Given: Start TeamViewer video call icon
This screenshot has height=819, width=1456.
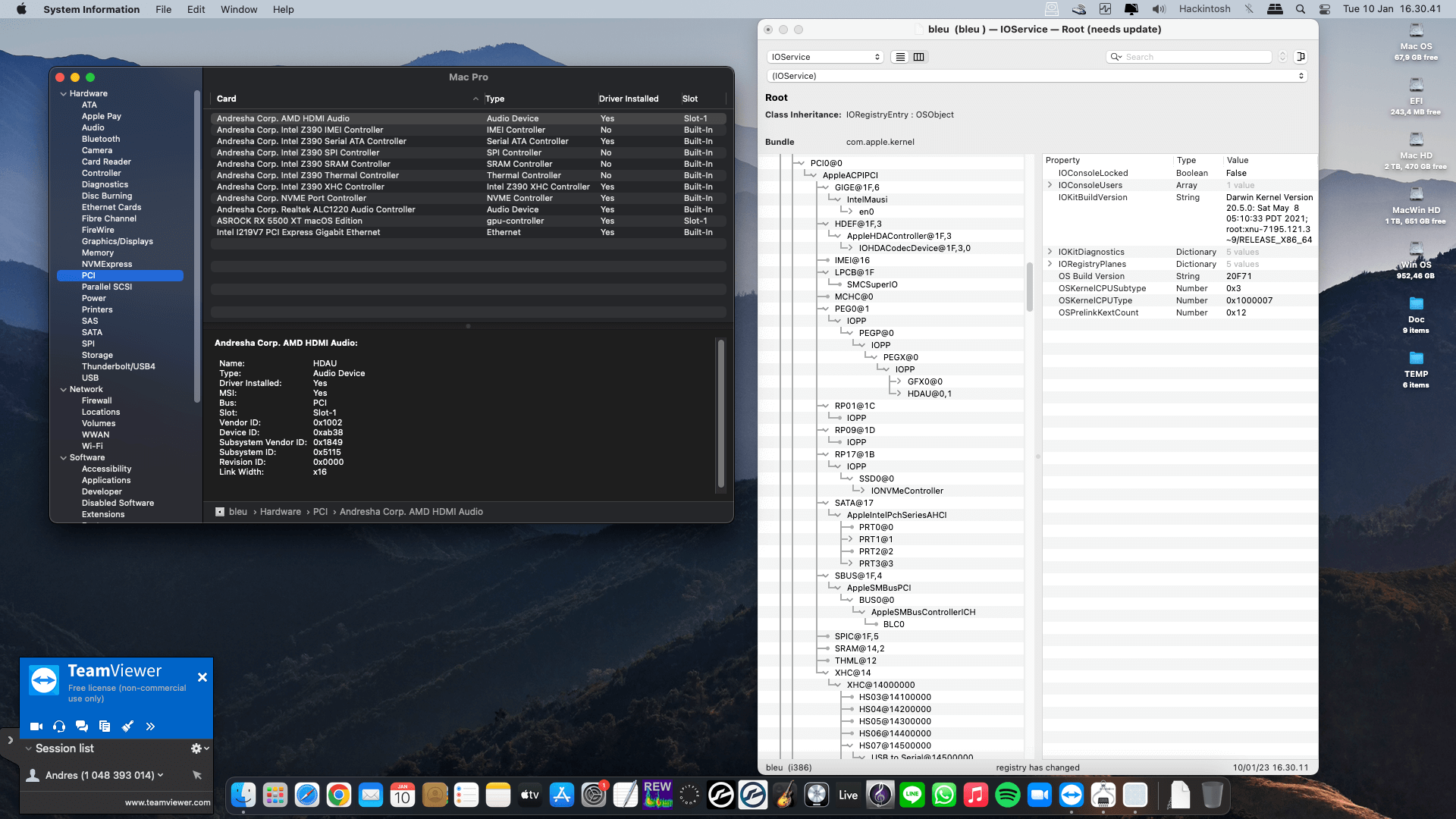Looking at the screenshot, I should click(36, 726).
